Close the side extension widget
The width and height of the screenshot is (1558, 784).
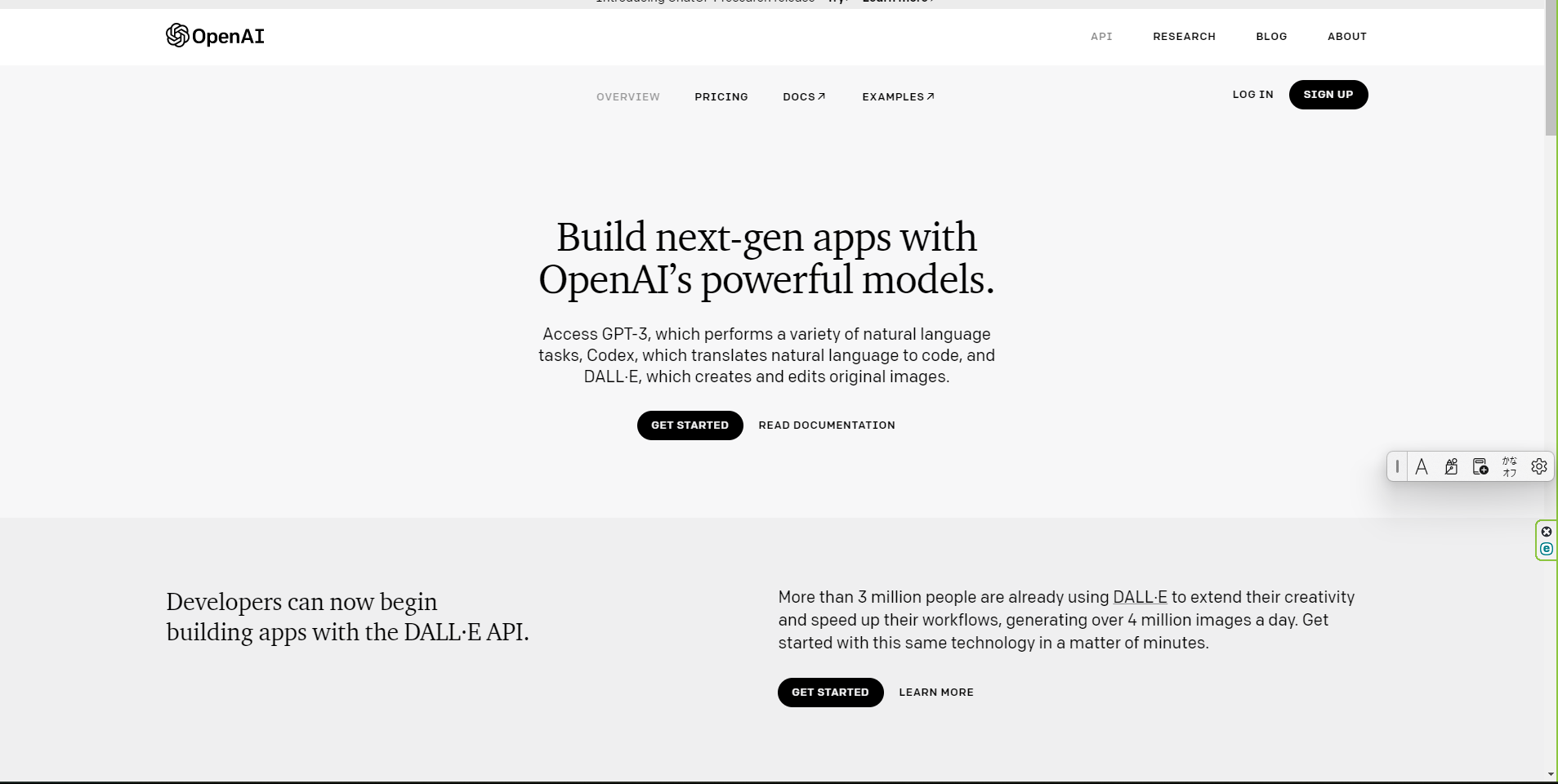(x=1547, y=532)
